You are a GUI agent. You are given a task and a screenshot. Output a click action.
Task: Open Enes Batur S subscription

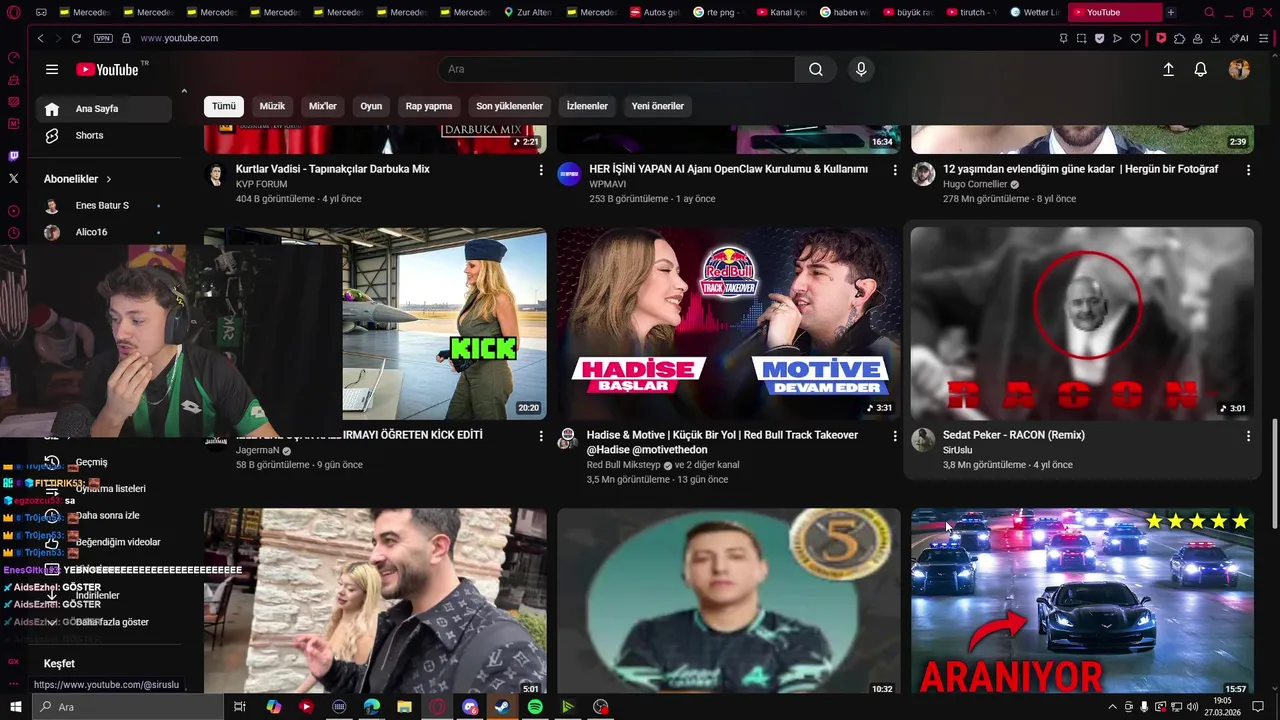(104, 206)
